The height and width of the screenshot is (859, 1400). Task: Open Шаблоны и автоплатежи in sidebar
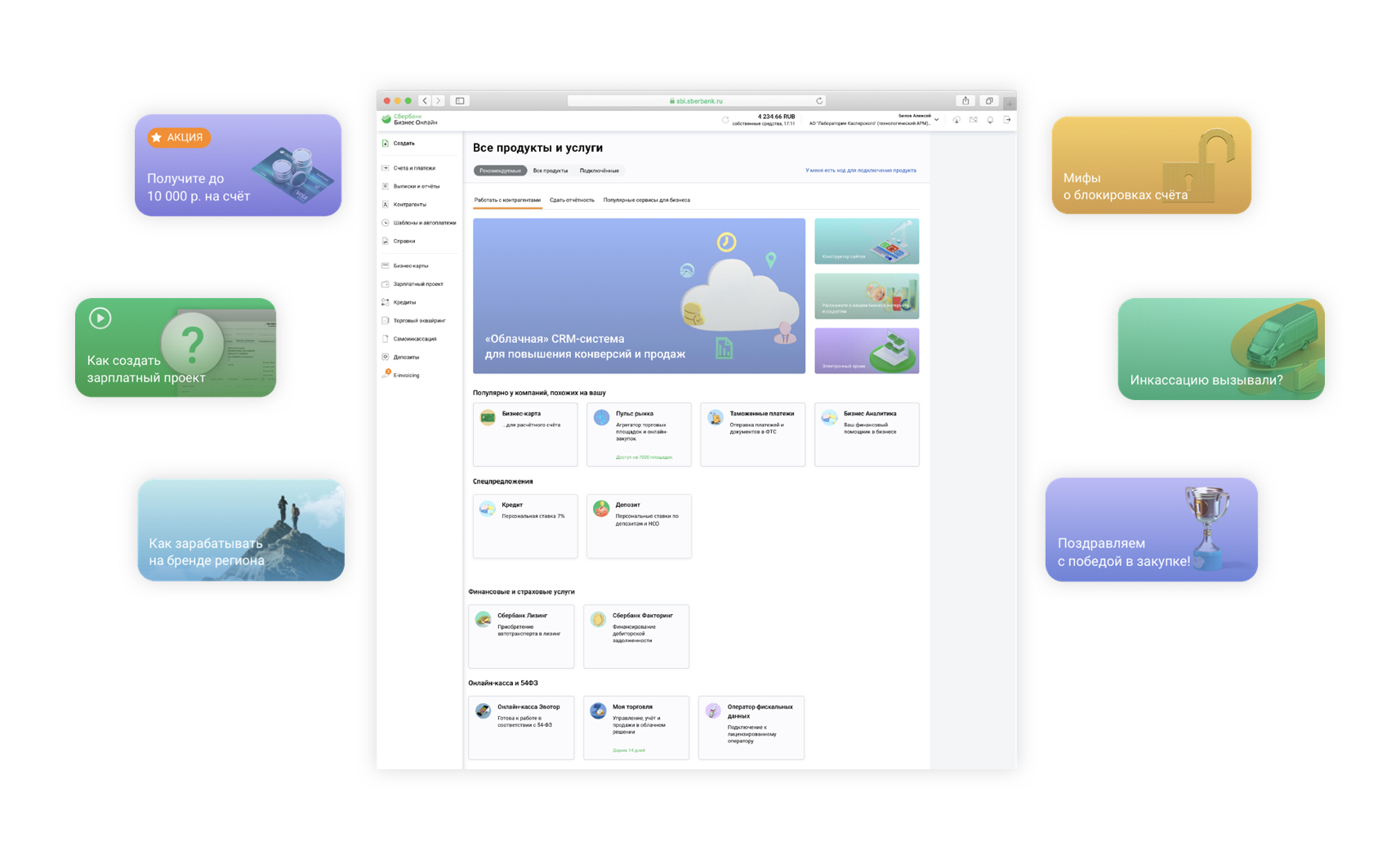(x=419, y=223)
